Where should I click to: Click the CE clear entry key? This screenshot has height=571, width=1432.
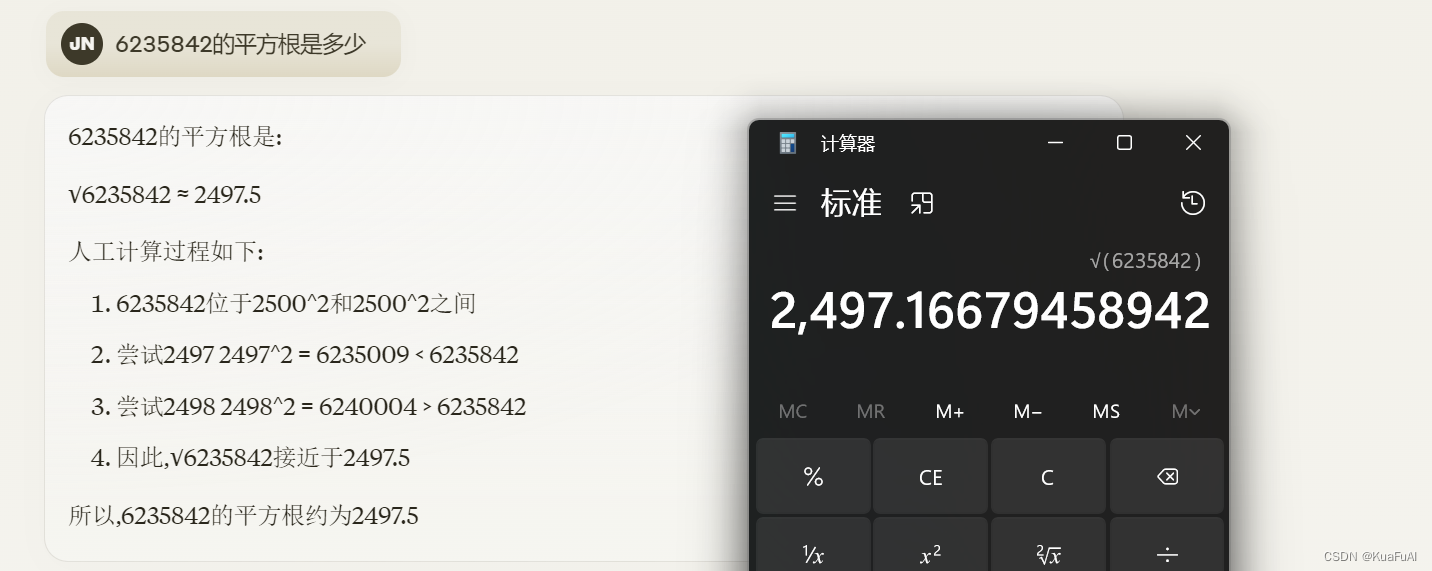(930, 476)
